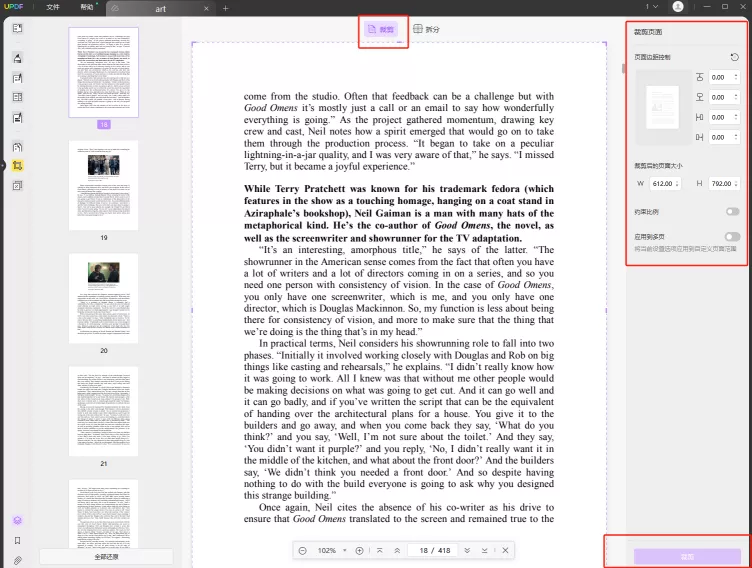Select page 20 thumbnail
The image size is (752, 568).
coord(104,298)
